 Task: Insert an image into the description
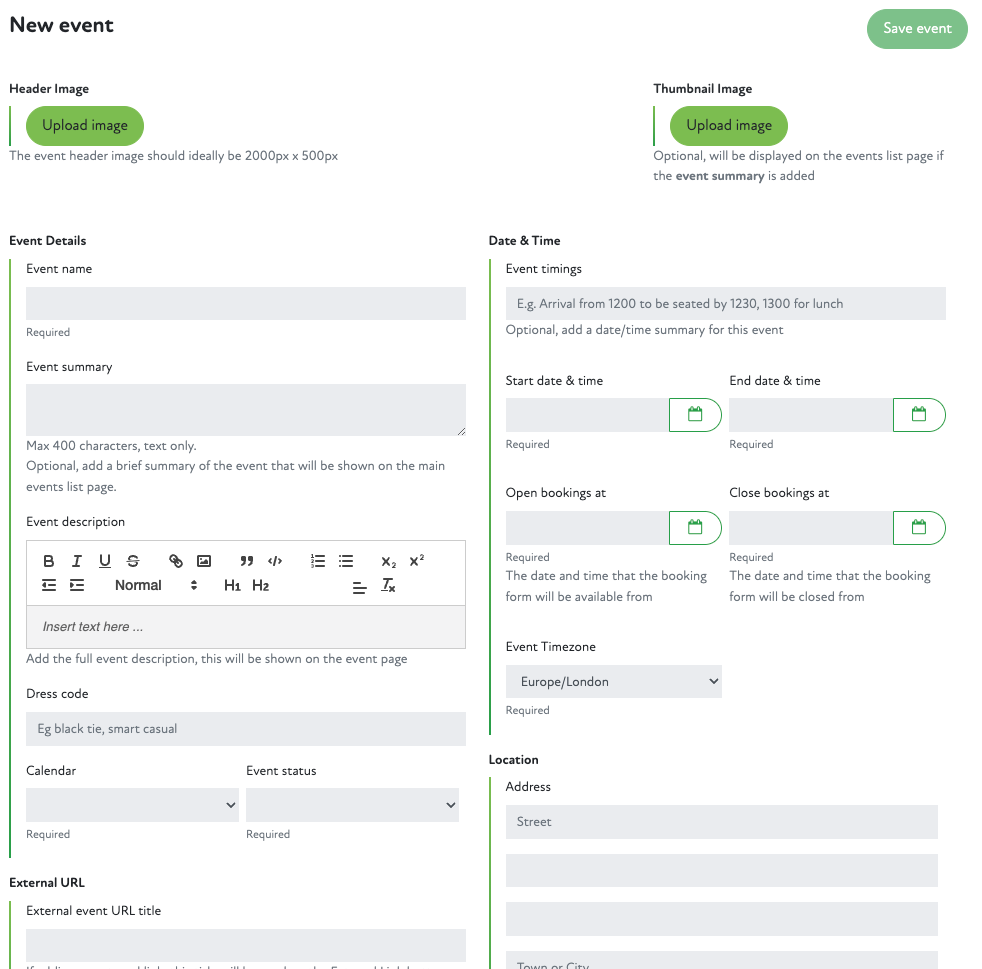pos(204,561)
